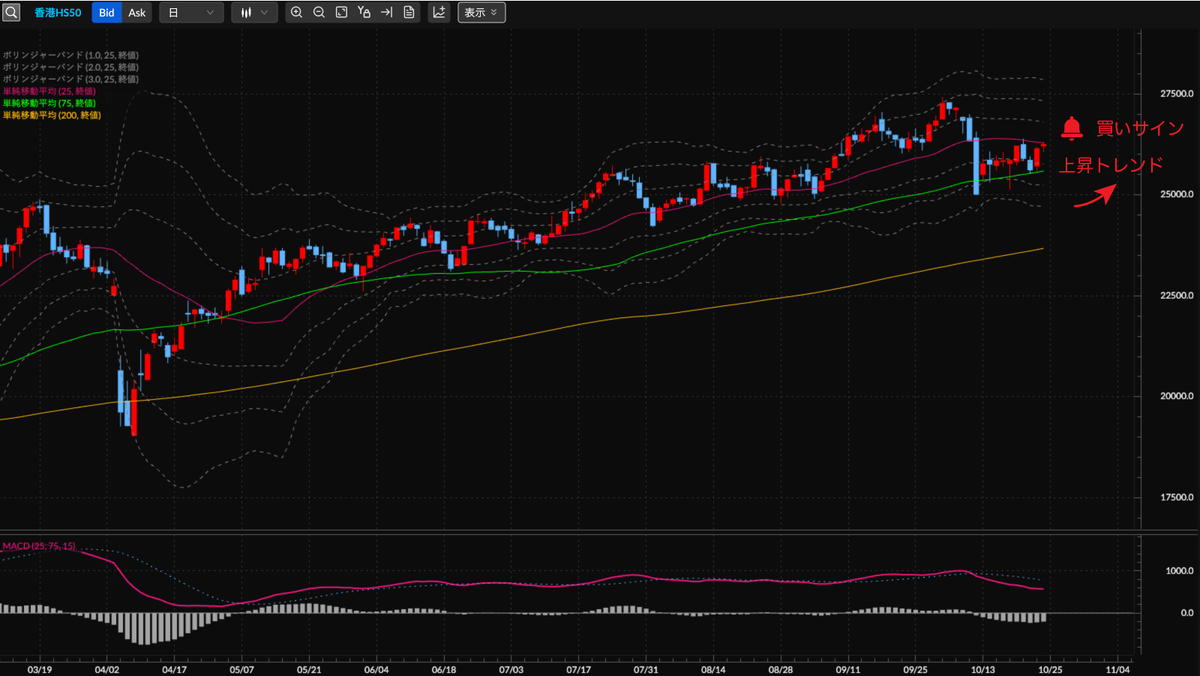Select 単純移動平均 (75, 終値) label
This screenshot has height=676, width=1200.
click(49, 103)
